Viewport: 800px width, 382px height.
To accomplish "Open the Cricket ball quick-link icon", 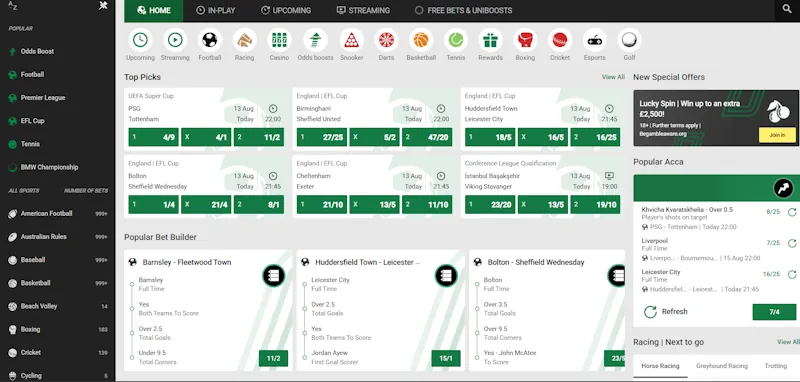I will [560, 40].
